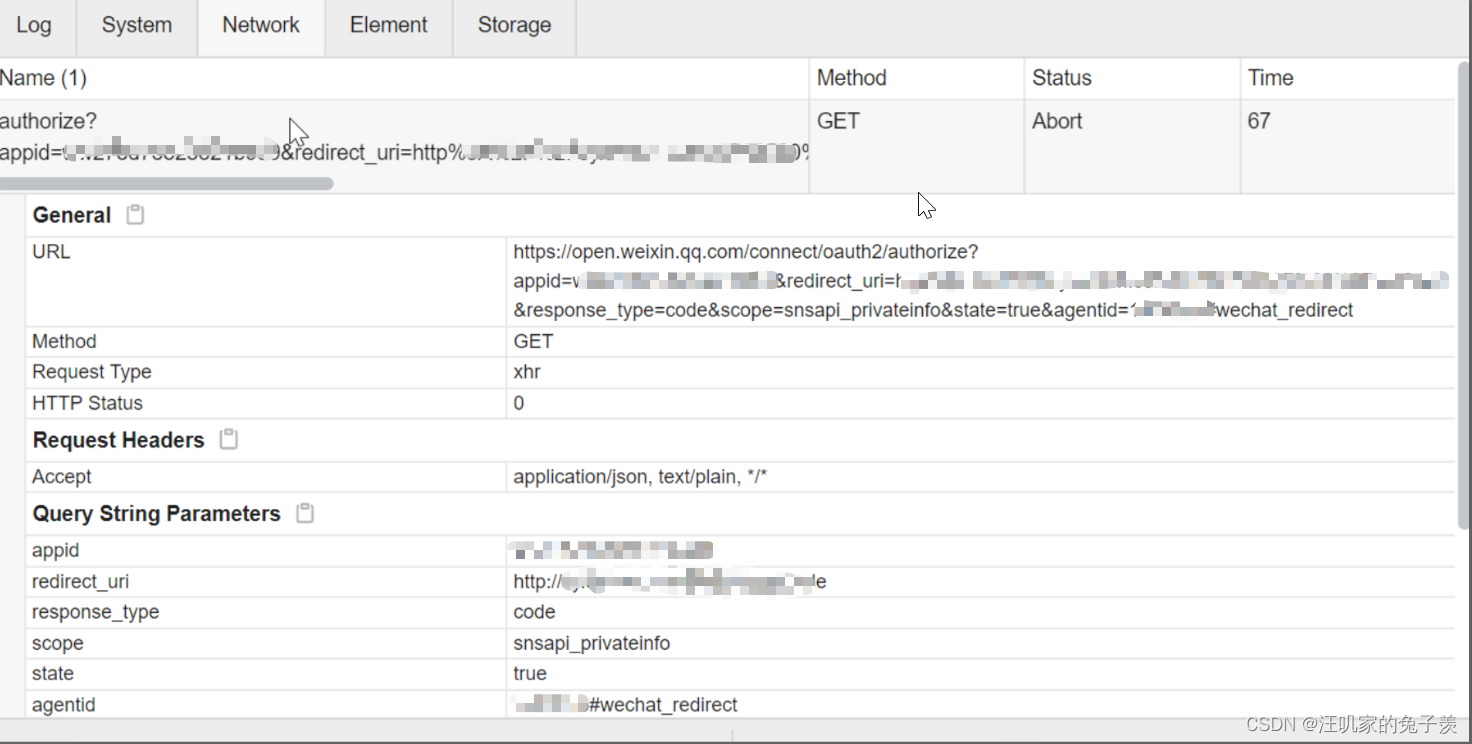The width and height of the screenshot is (1472, 744).
Task: Switch to the Storage tab
Action: tap(514, 26)
